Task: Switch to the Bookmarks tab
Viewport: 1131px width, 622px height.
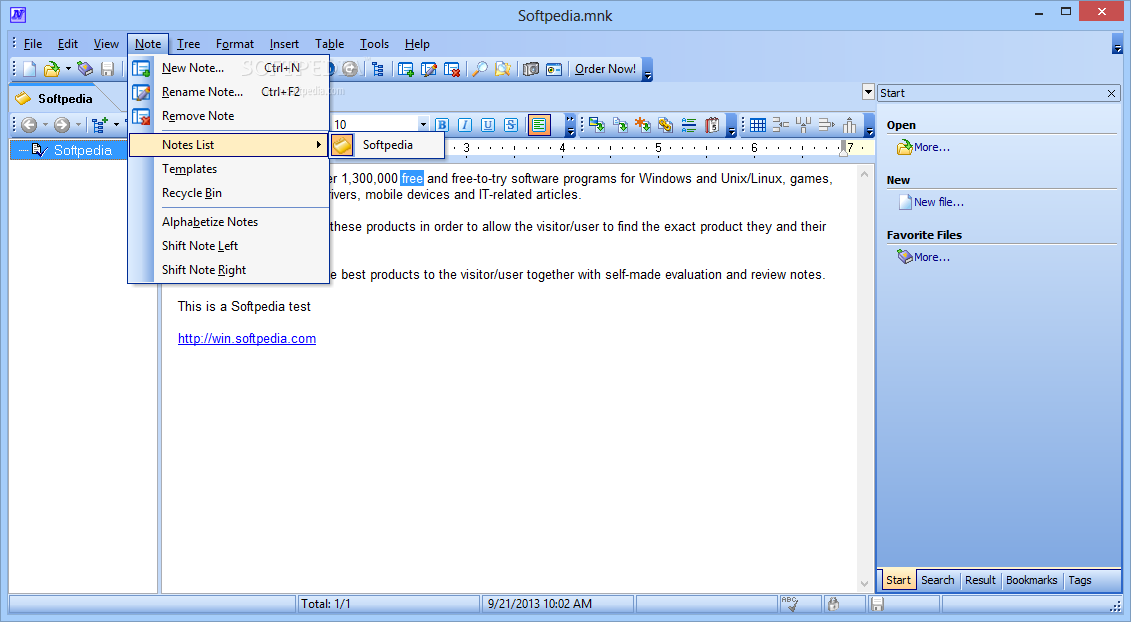Action: click(1031, 580)
